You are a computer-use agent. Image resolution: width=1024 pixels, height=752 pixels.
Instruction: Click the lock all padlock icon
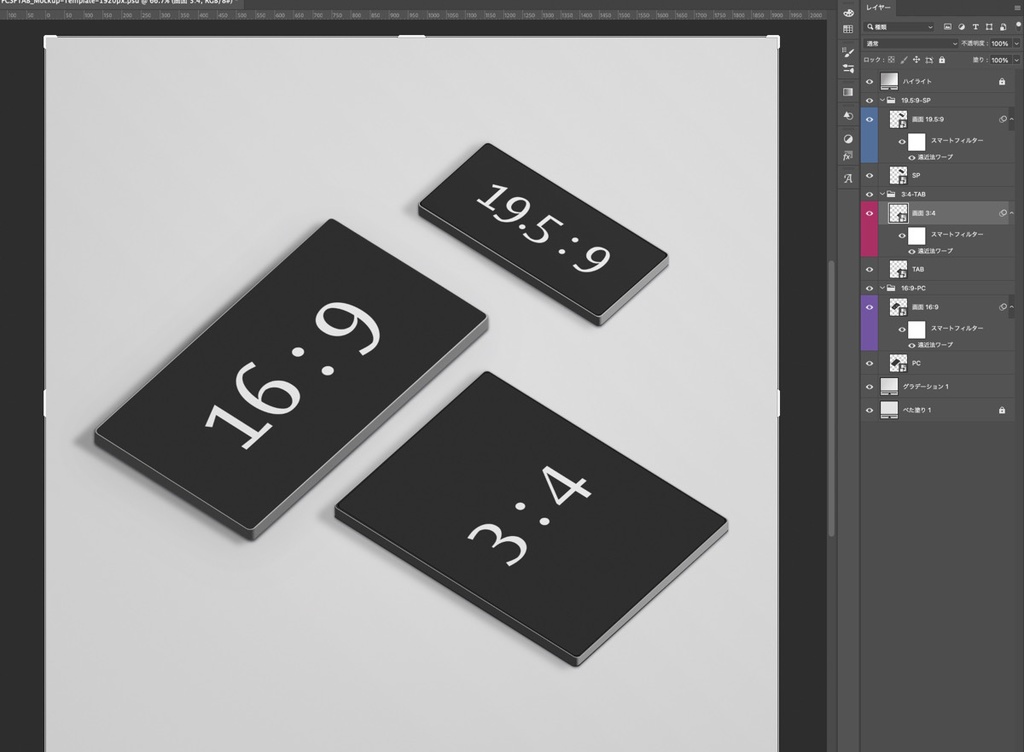(x=942, y=59)
